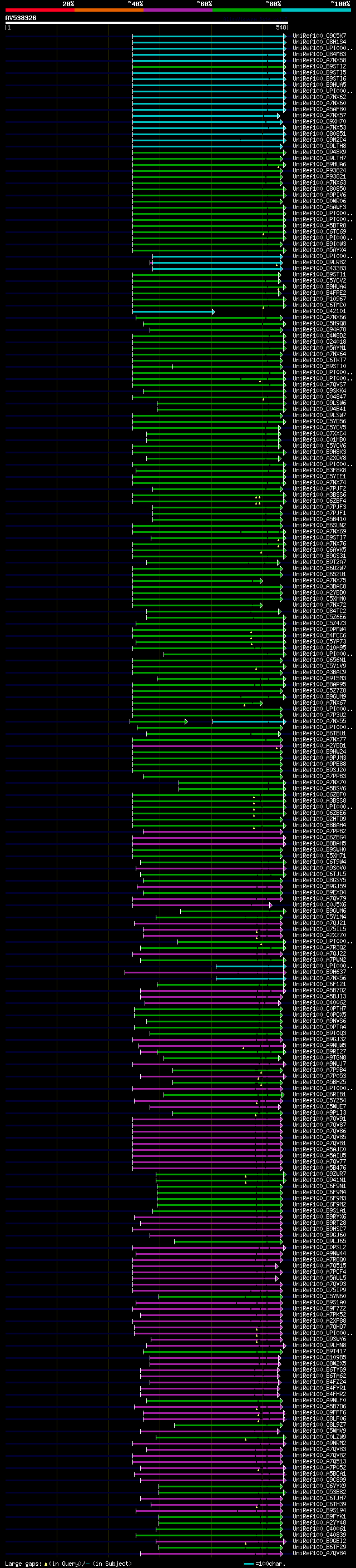Select hit label UniRef100_A3BSS6
Screen dimensions: 356x1568
pos(319,495)
